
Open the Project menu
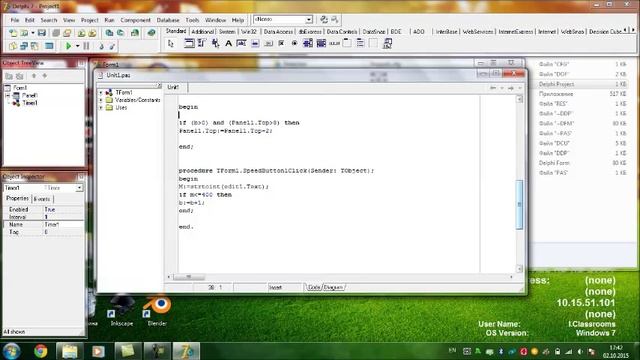pos(89,20)
